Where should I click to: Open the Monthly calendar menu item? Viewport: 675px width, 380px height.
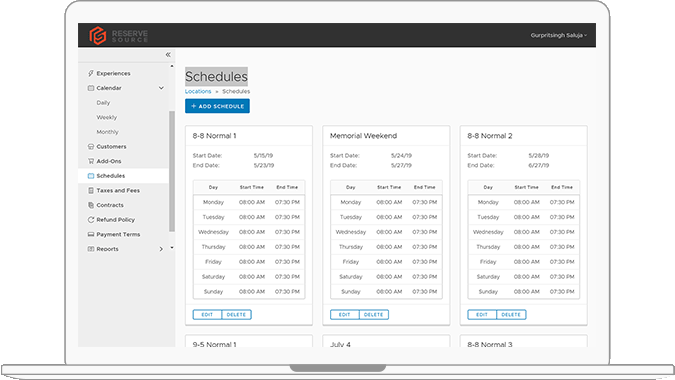[107, 132]
